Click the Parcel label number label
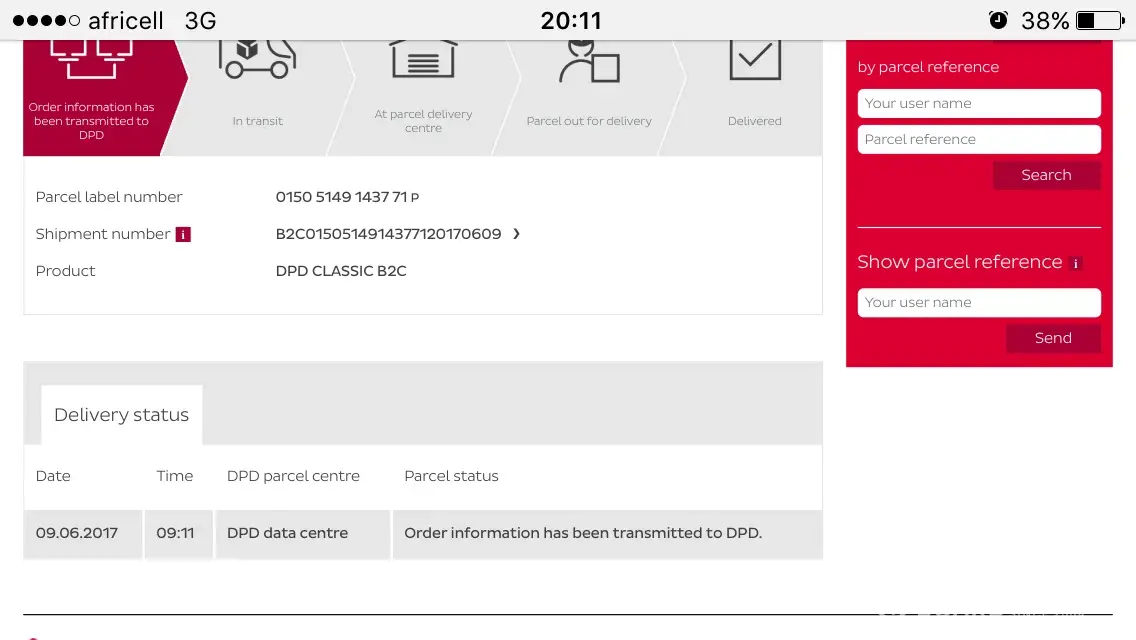Image resolution: width=1136 pixels, height=640 pixels. (x=109, y=197)
